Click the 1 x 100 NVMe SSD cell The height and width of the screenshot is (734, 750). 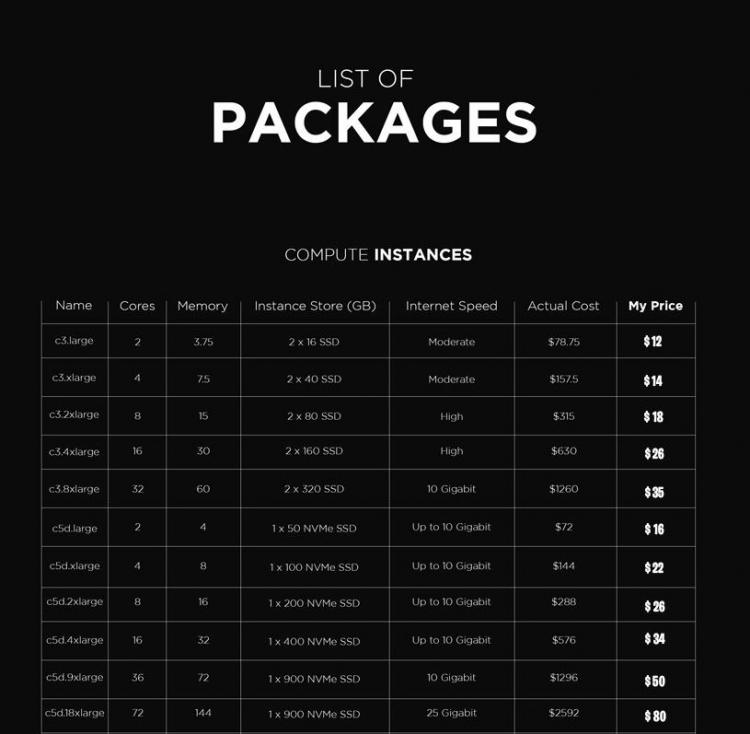tap(314, 567)
